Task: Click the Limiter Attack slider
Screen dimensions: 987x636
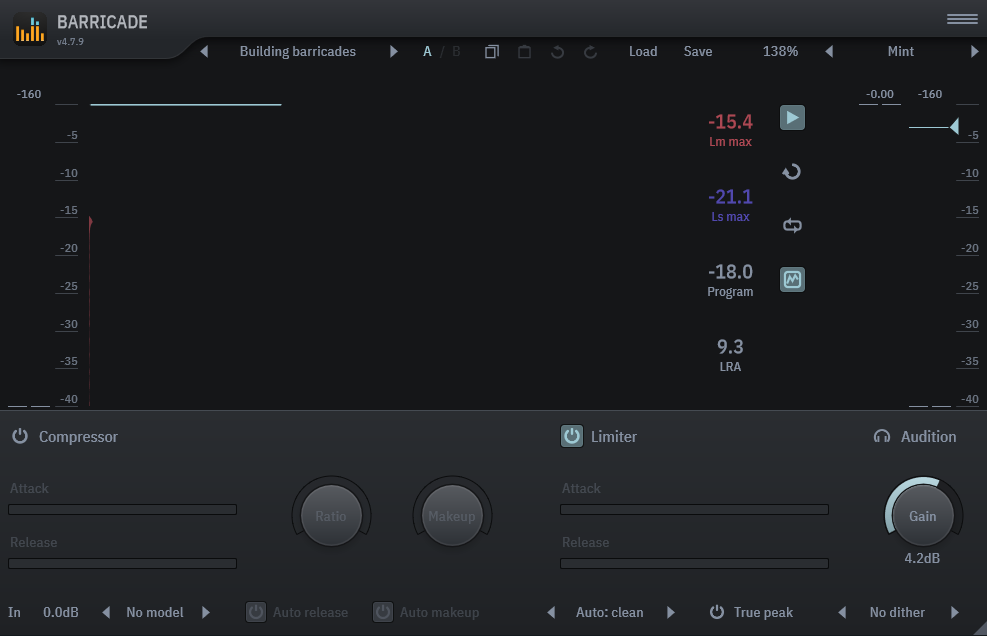Action: pyautogui.click(x=694, y=509)
